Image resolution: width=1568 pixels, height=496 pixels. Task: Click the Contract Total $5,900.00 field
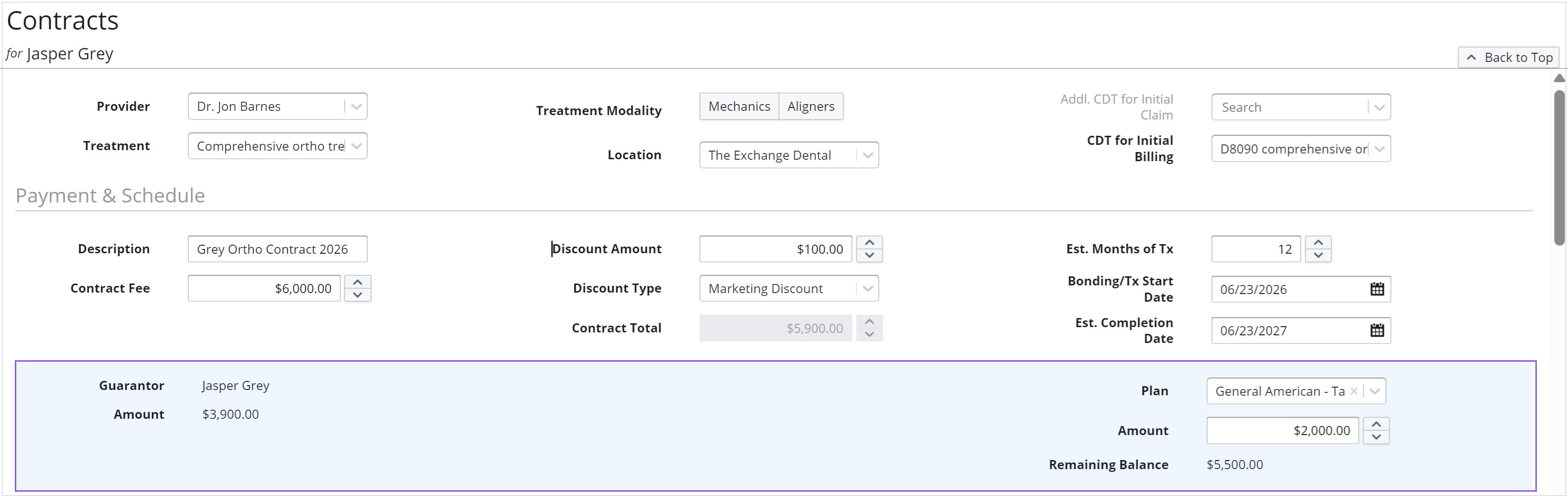click(x=776, y=329)
